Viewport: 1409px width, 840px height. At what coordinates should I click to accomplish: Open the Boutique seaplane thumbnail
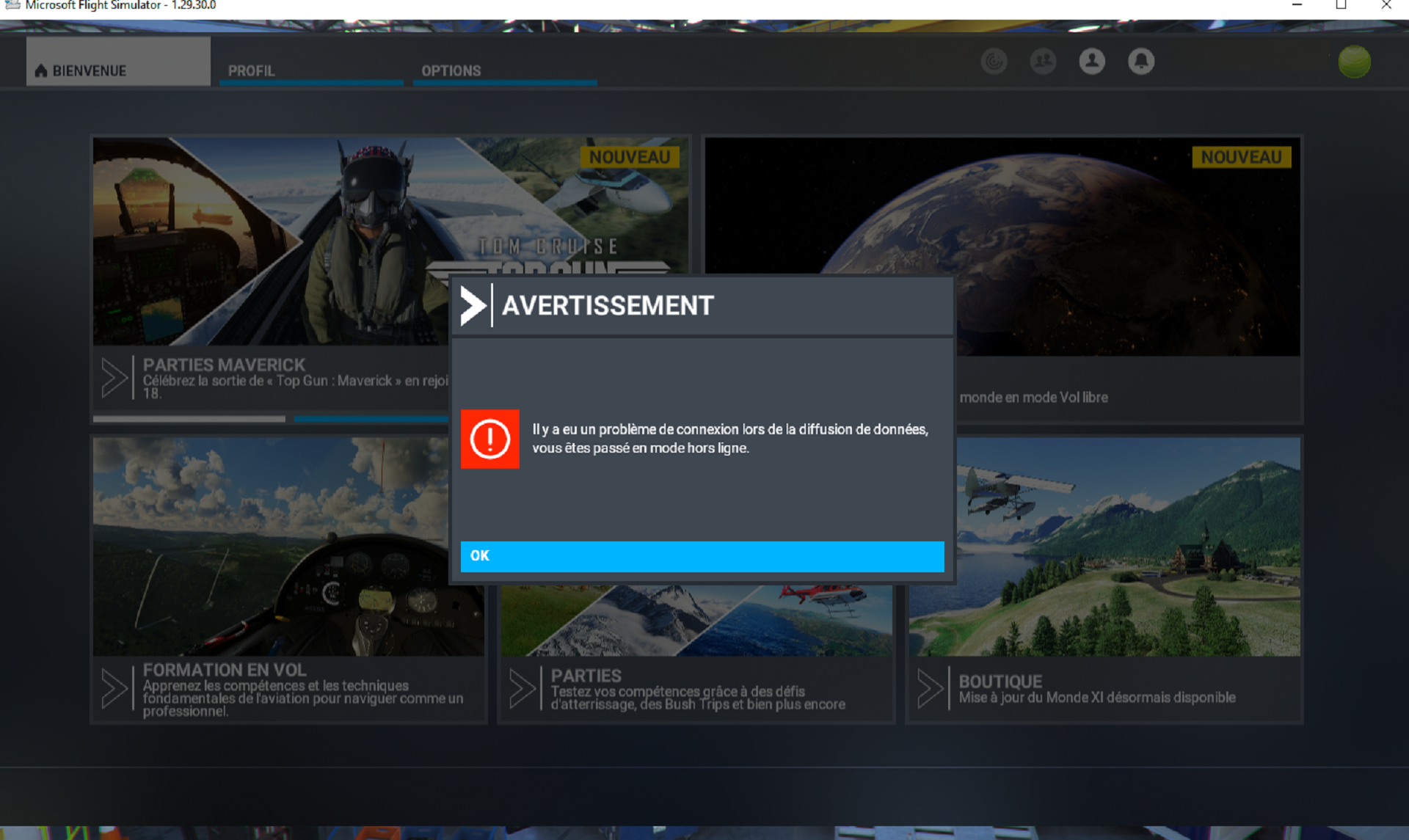(1128, 547)
